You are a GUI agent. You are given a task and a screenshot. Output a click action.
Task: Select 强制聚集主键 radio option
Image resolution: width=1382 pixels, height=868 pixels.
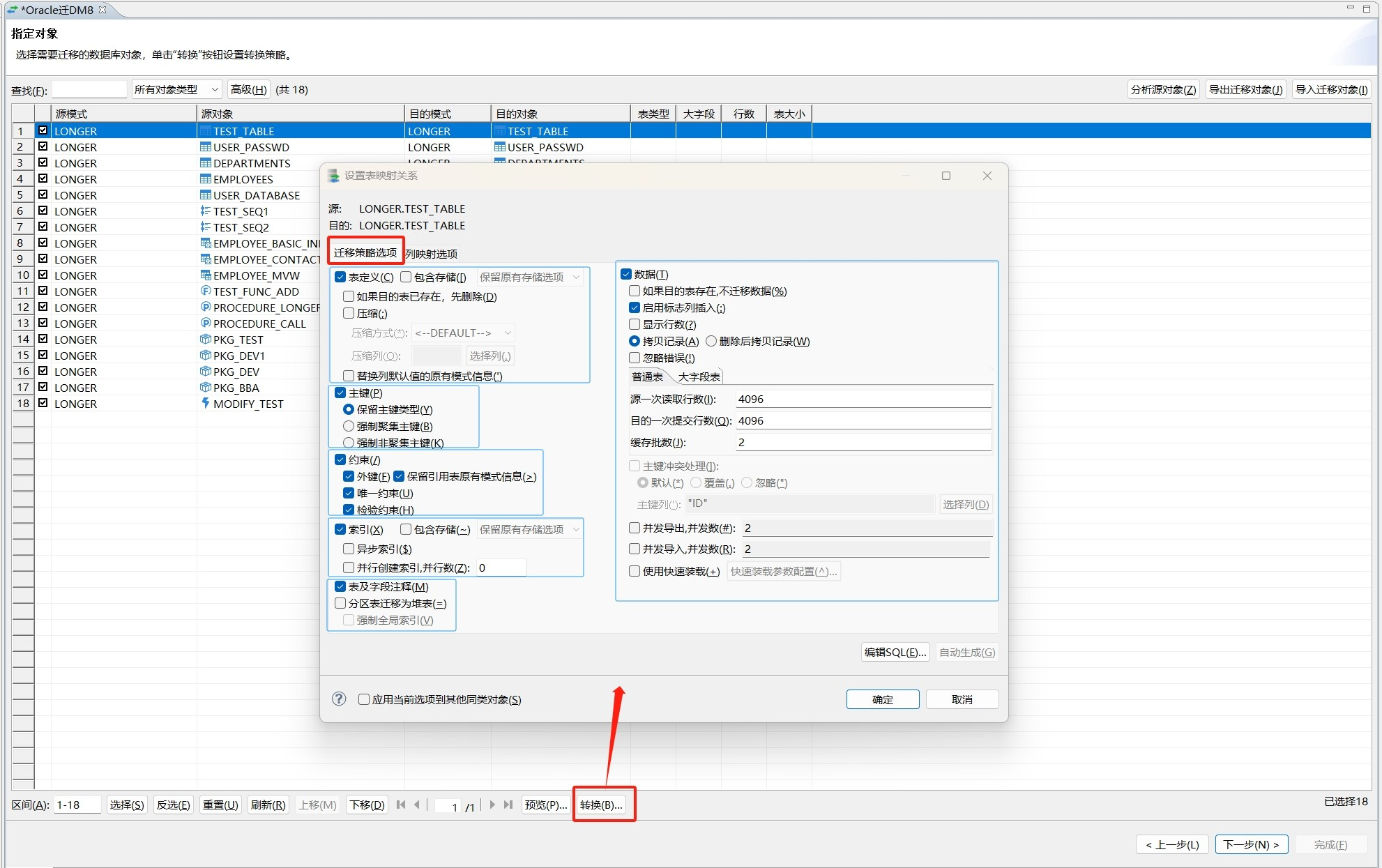pyautogui.click(x=349, y=426)
